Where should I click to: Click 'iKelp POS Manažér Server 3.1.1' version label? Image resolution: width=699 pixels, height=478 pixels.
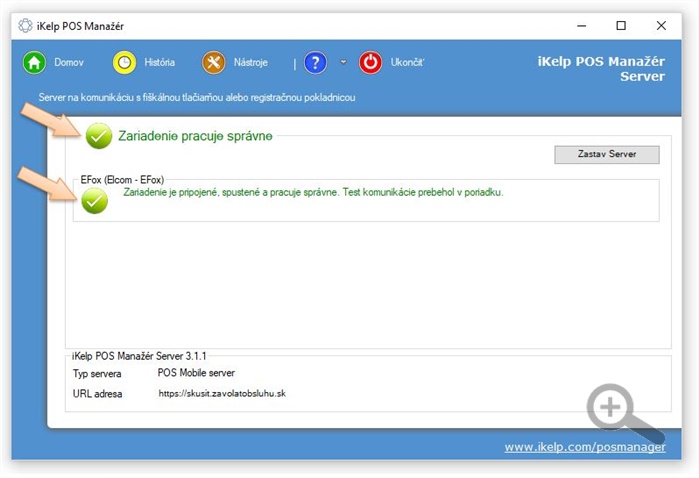(139, 356)
